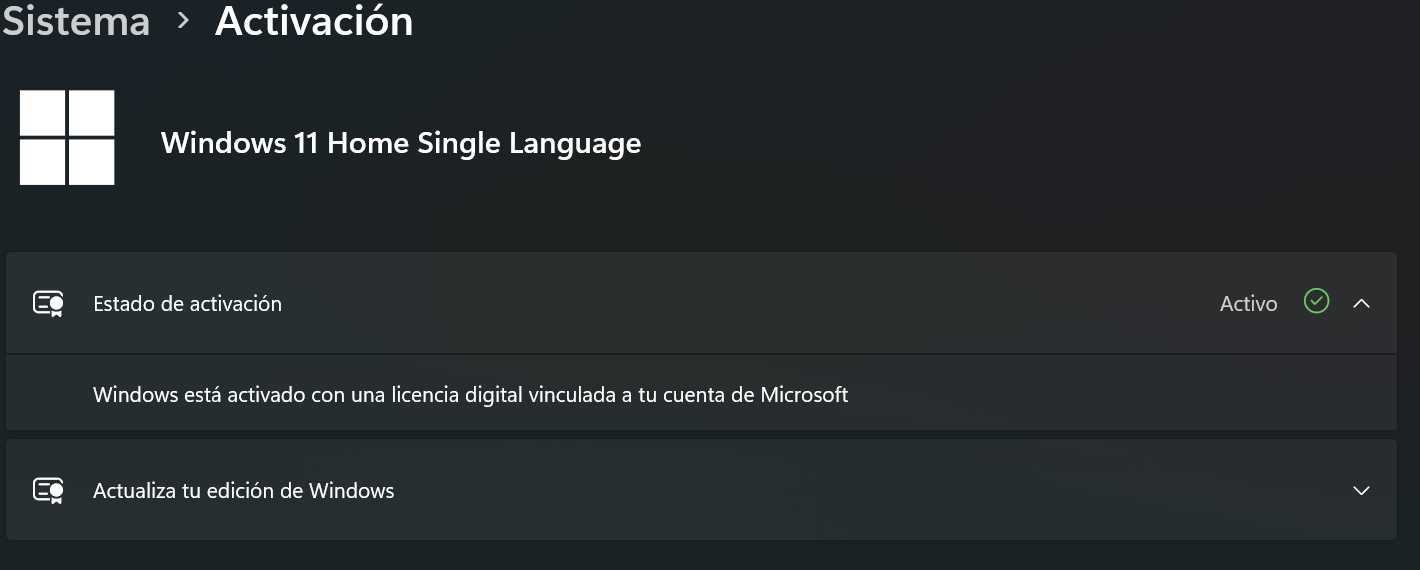Click the Activo status text

[x=1248, y=304]
